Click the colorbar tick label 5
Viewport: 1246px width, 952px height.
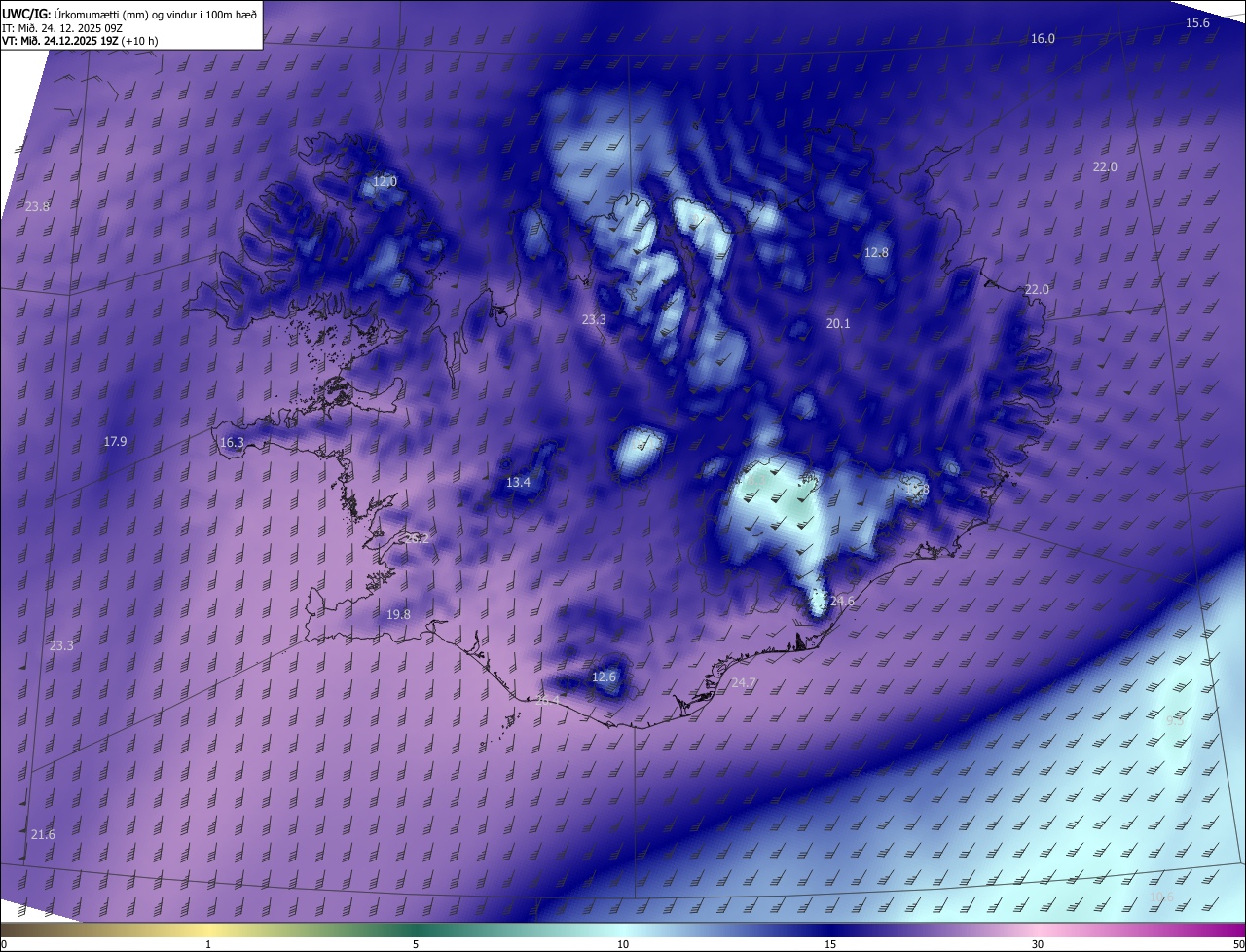click(416, 944)
